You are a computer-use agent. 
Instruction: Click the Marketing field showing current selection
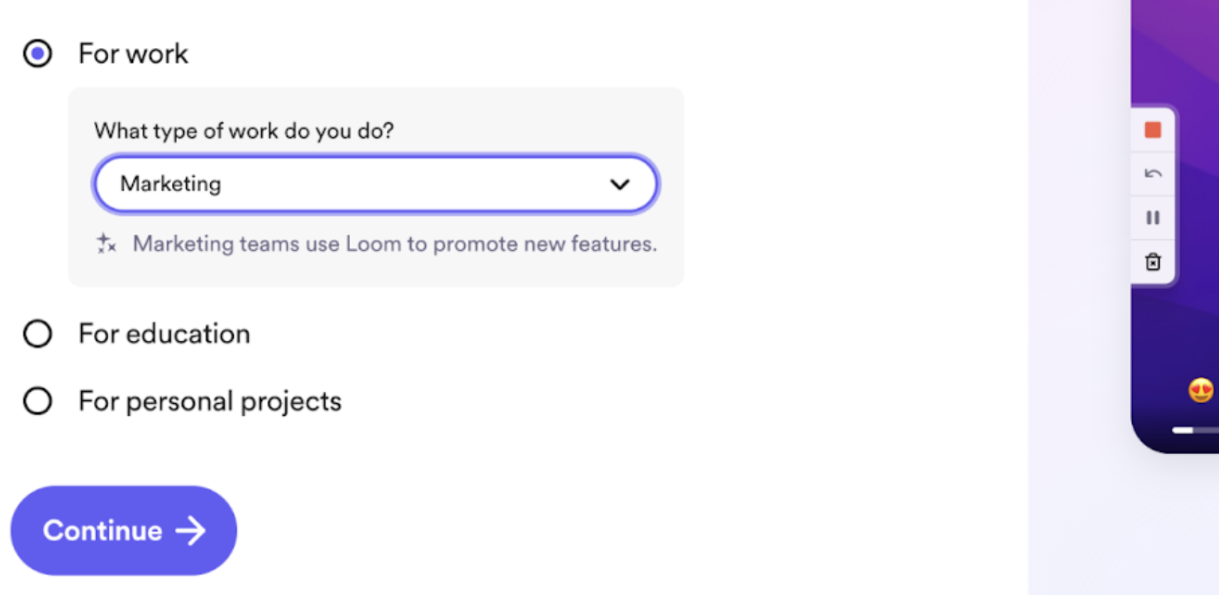click(375, 184)
